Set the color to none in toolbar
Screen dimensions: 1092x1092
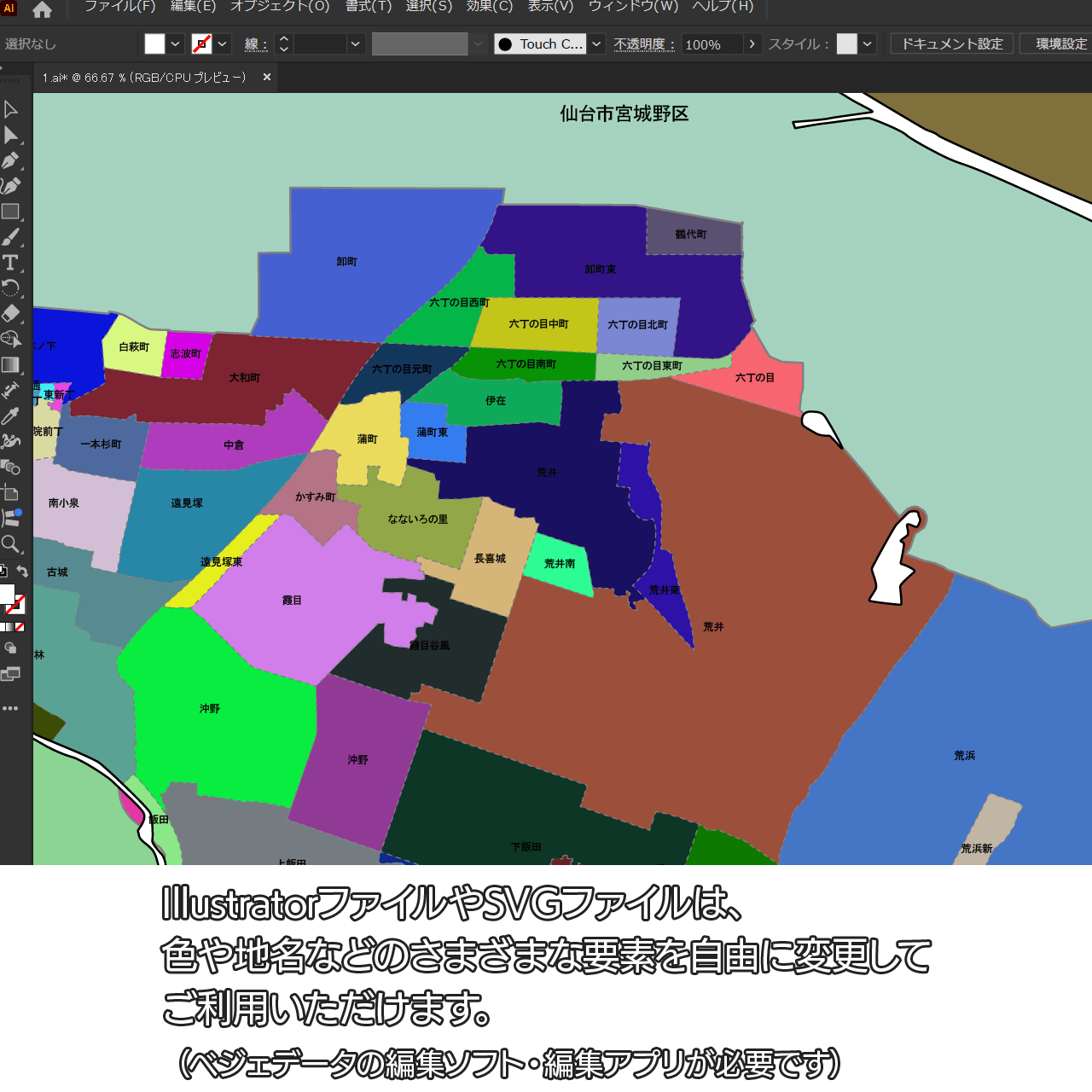(x=20, y=627)
